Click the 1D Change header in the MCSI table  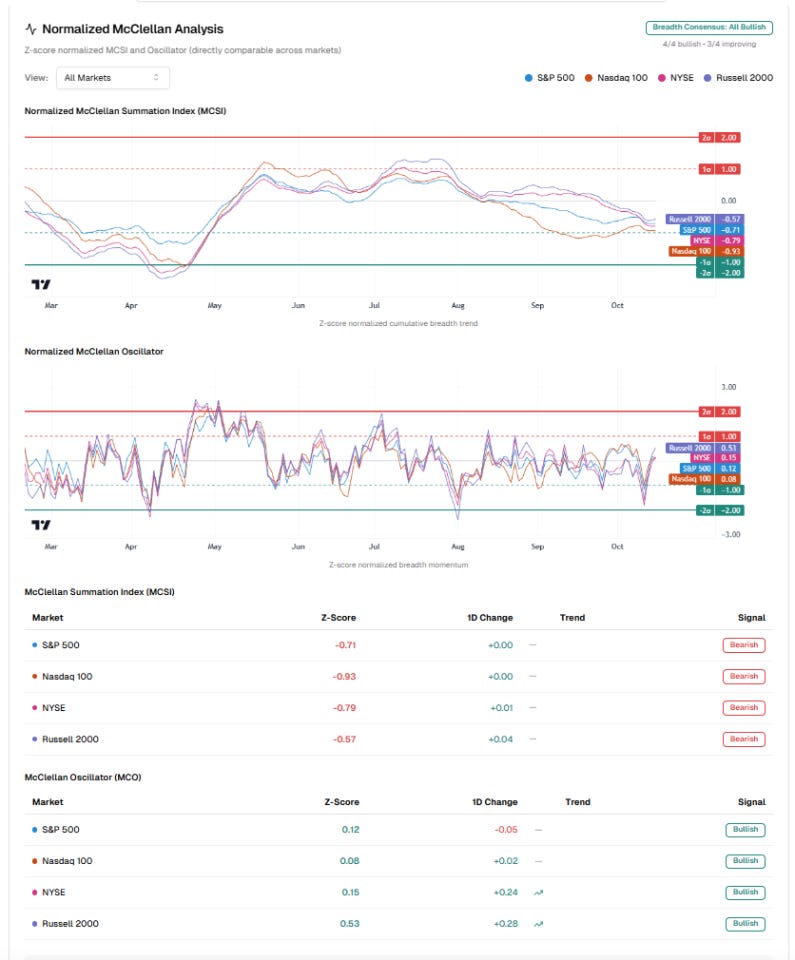490,618
